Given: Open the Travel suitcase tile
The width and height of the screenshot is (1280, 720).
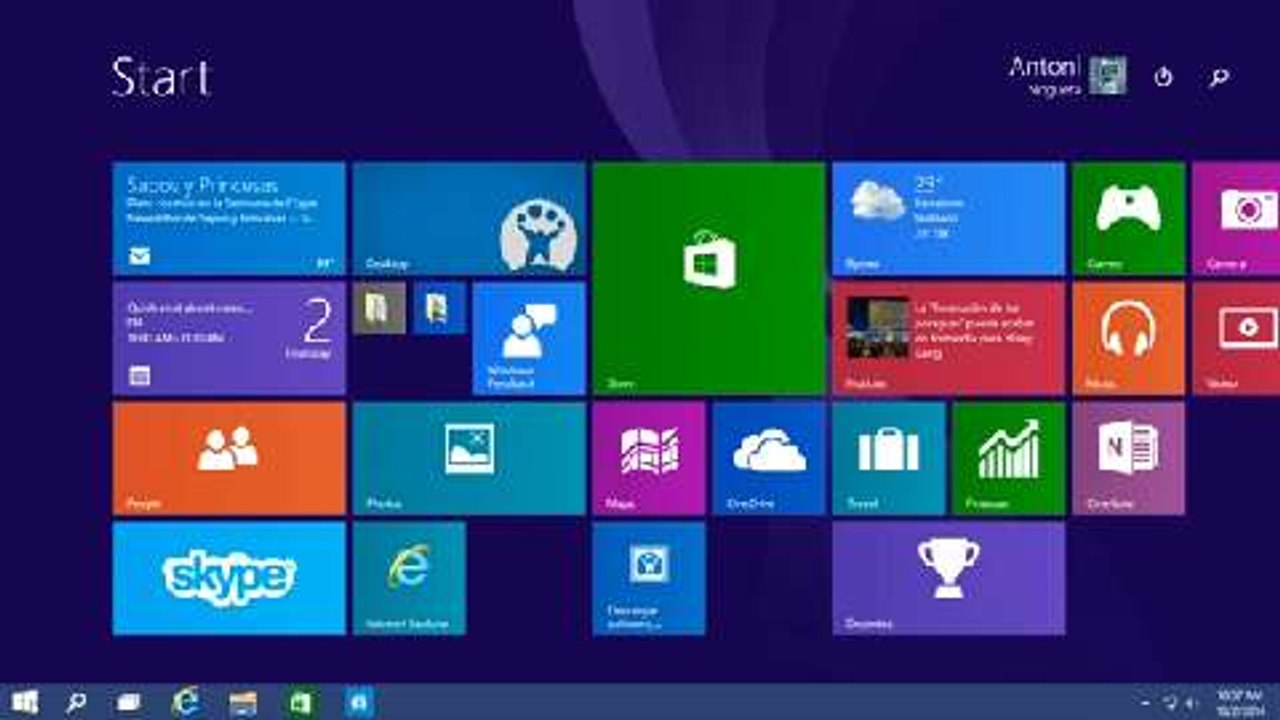Looking at the screenshot, I should pyautogui.click(x=889, y=459).
